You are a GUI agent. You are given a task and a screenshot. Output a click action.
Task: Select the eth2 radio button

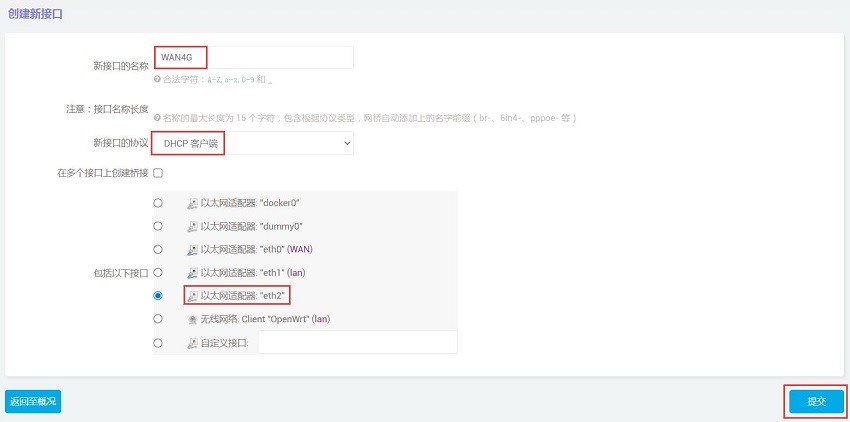[x=158, y=296]
